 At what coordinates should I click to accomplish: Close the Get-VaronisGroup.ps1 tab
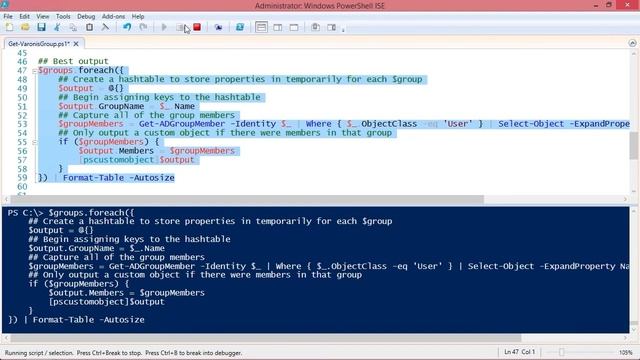tap(76, 44)
